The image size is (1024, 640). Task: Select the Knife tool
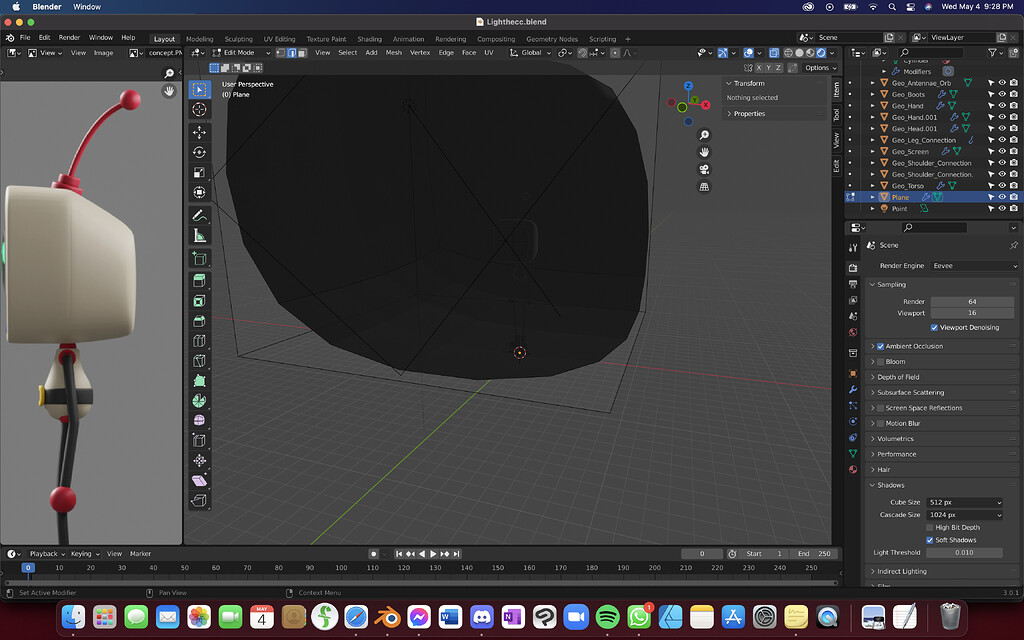[x=199, y=360]
